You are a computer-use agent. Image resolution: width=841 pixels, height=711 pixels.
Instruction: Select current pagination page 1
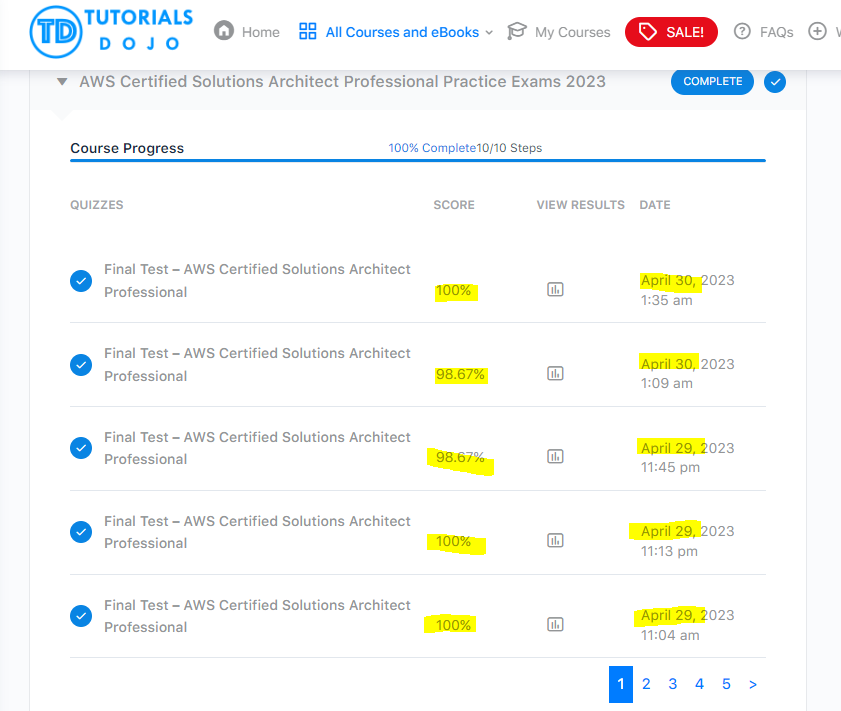[621, 684]
